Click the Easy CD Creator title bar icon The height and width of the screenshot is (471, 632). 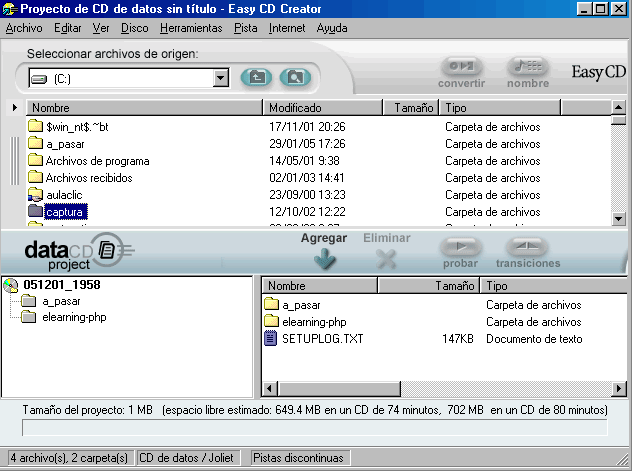click(x=9, y=9)
